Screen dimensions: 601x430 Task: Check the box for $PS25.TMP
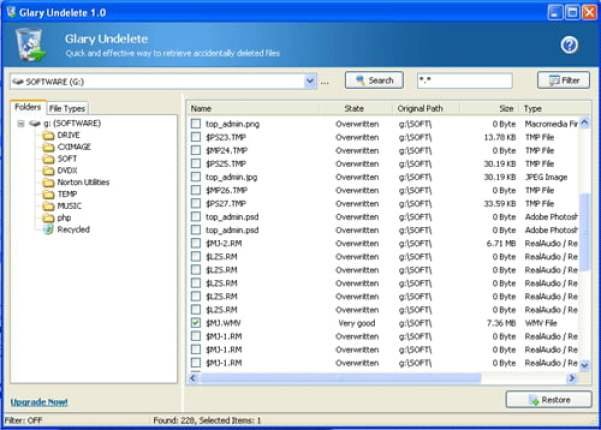[x=196, y=163]
